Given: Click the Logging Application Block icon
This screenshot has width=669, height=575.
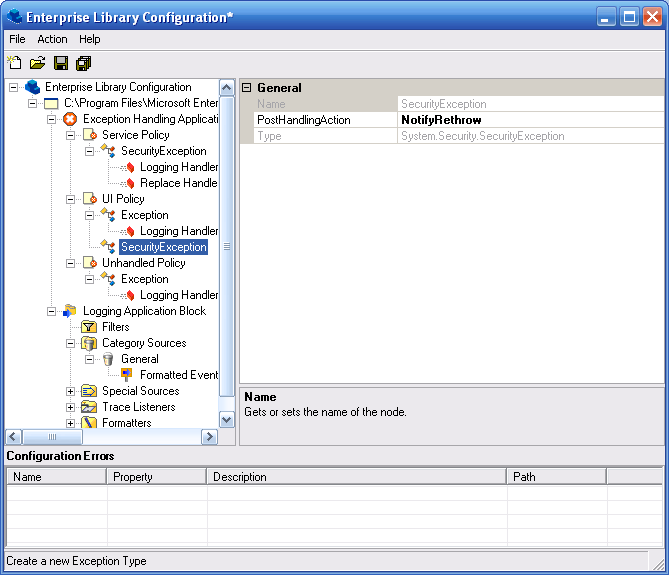Looking at the screenshot, I should [70, 311].
